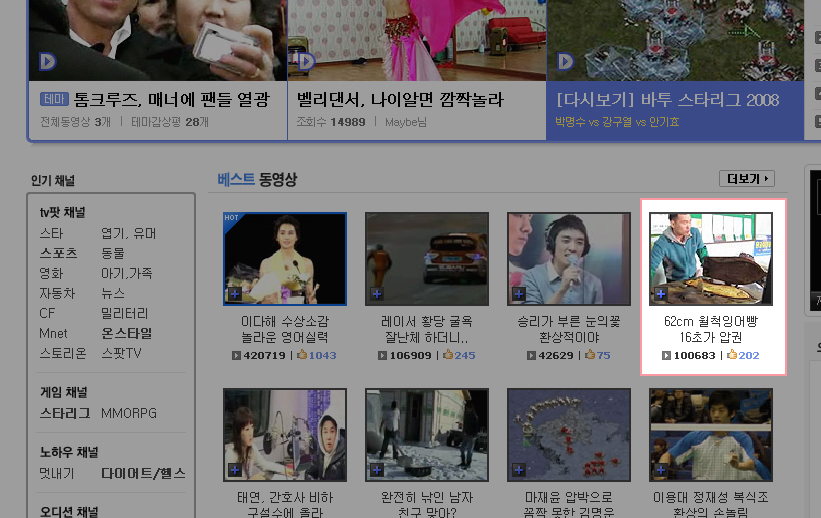Open the 이다해 수상소감 놀라운 영어실력 title link

[x=285, y=329]
